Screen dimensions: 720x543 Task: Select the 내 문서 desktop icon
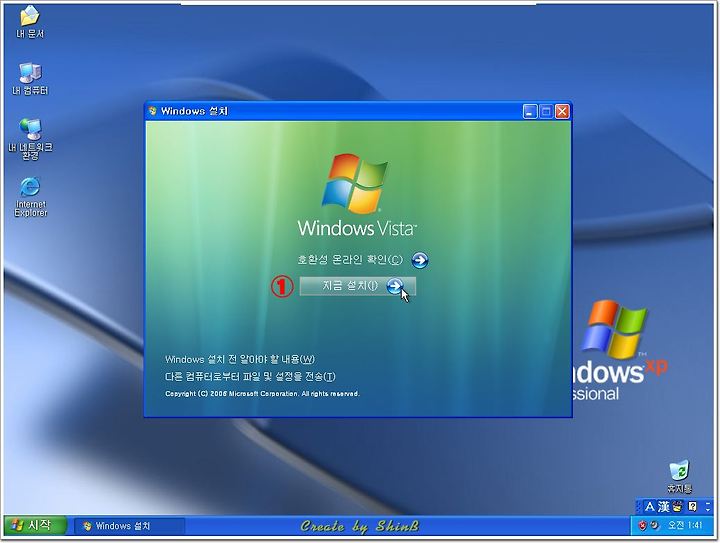click(30, 22)
